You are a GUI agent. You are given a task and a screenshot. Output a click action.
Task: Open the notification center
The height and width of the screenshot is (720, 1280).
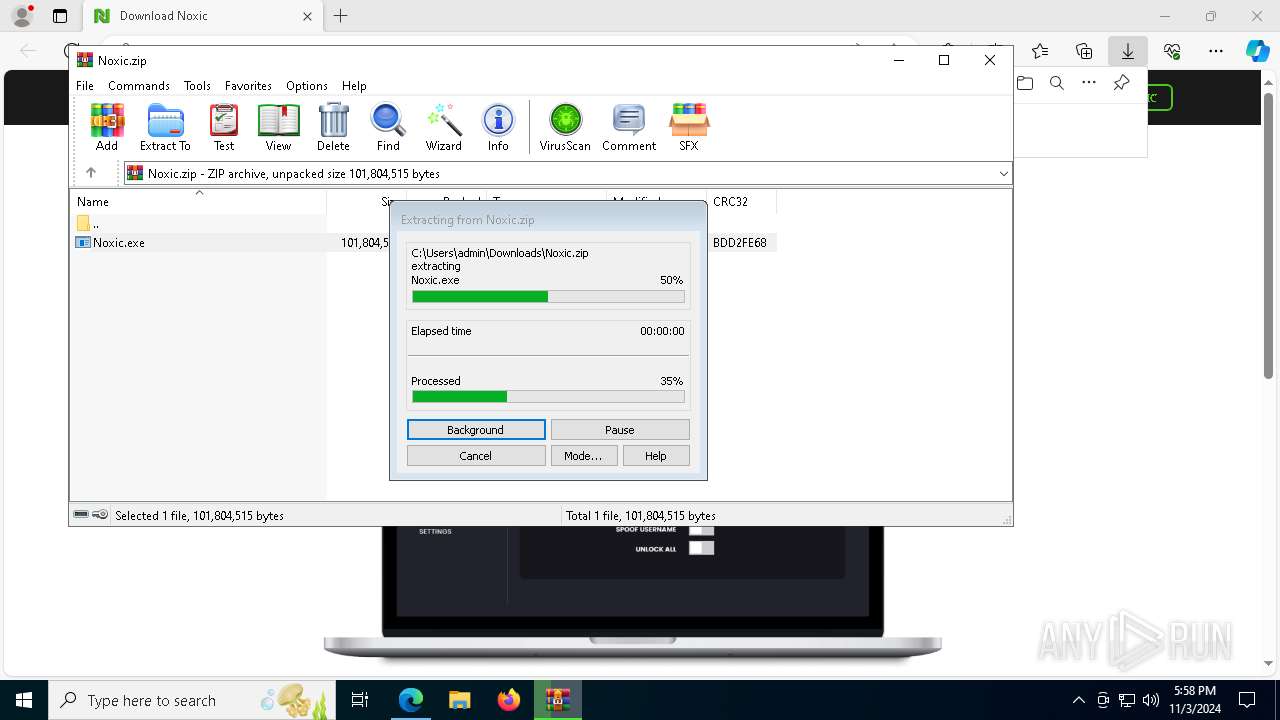(1247, 700)
